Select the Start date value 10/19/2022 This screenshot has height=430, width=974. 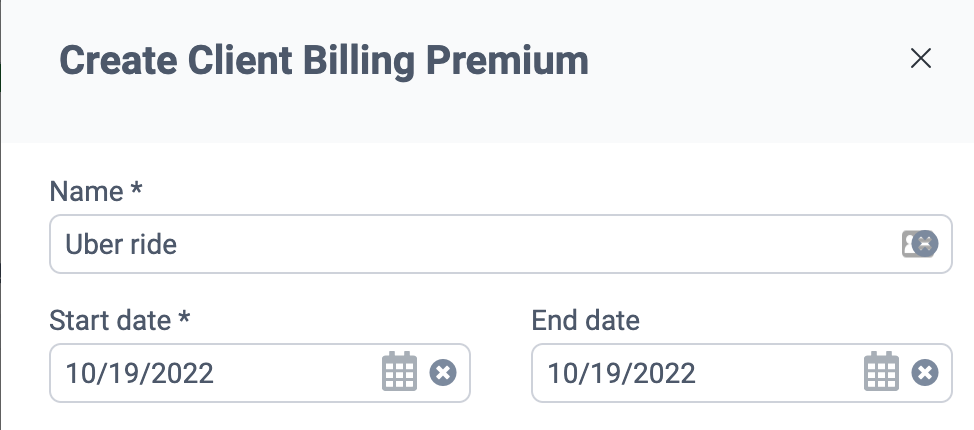pos(140,373)
